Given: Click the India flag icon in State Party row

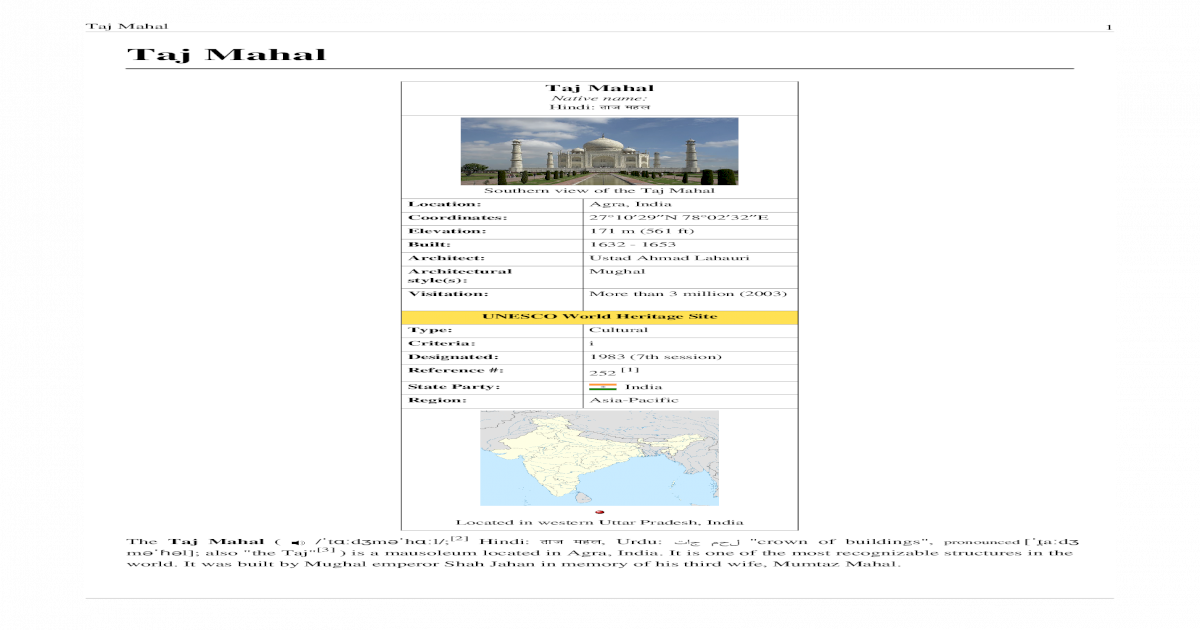Looking at the screenshot, I should tap(602, 387).
